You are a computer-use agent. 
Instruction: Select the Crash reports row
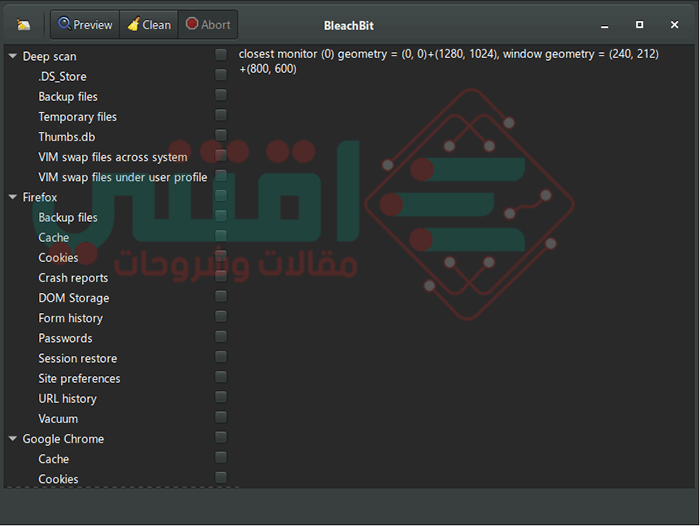coord(73,278)
